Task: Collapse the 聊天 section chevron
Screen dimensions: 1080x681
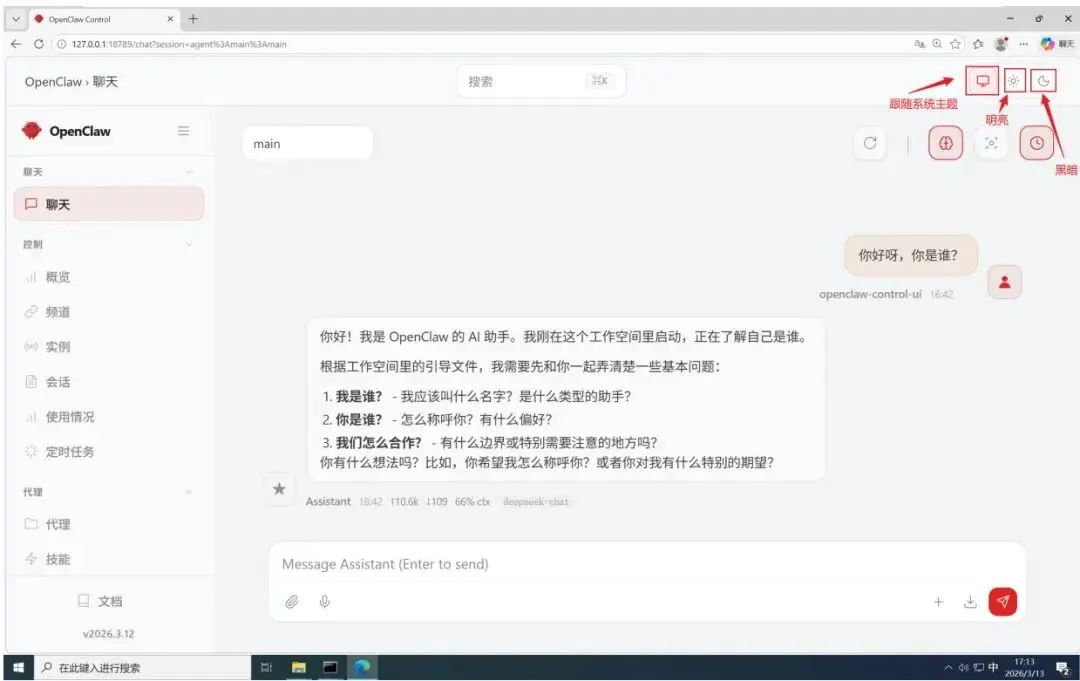Action: (189, 172)
